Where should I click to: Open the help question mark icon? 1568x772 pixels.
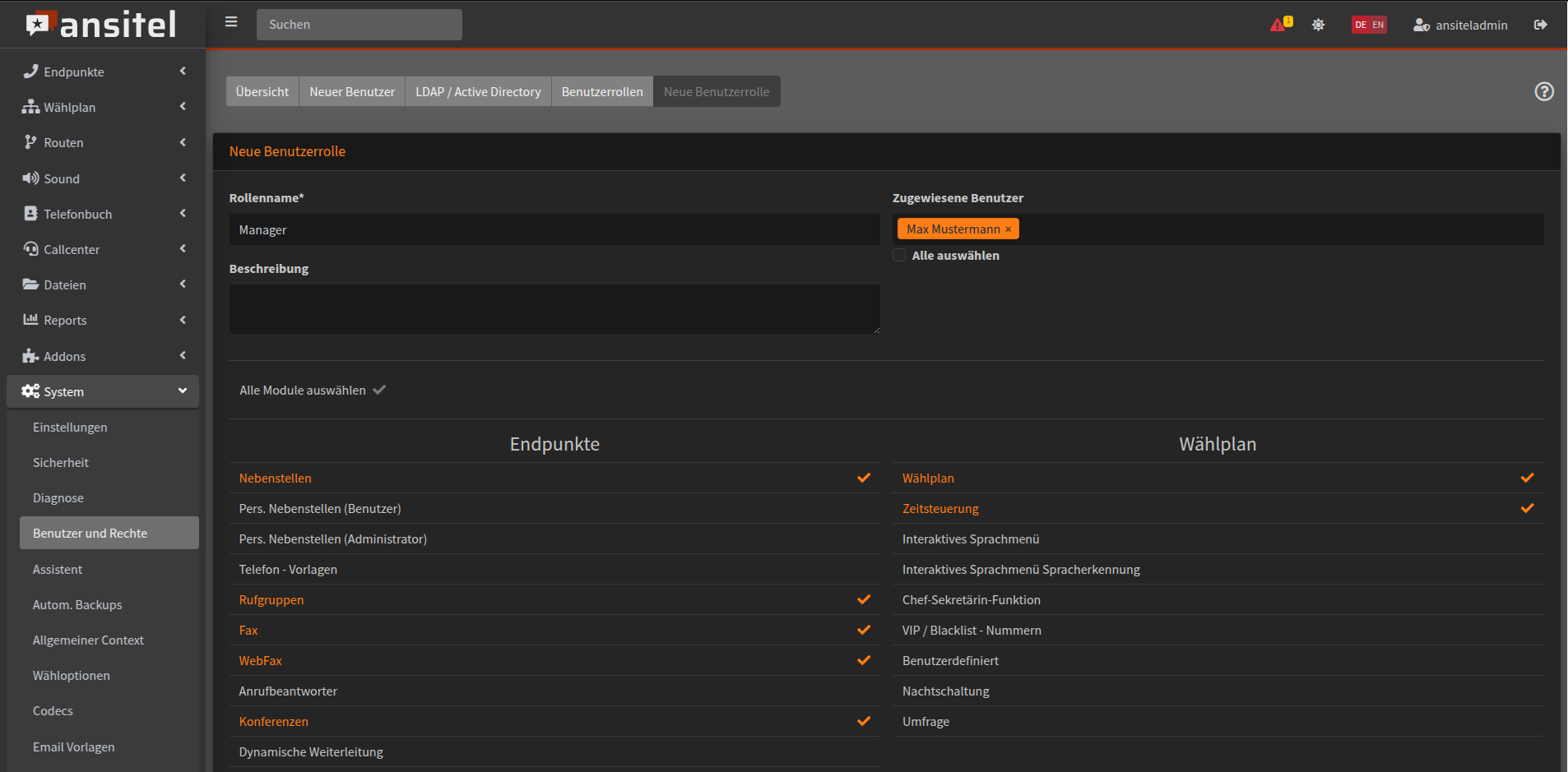(x=1543, y=91)
